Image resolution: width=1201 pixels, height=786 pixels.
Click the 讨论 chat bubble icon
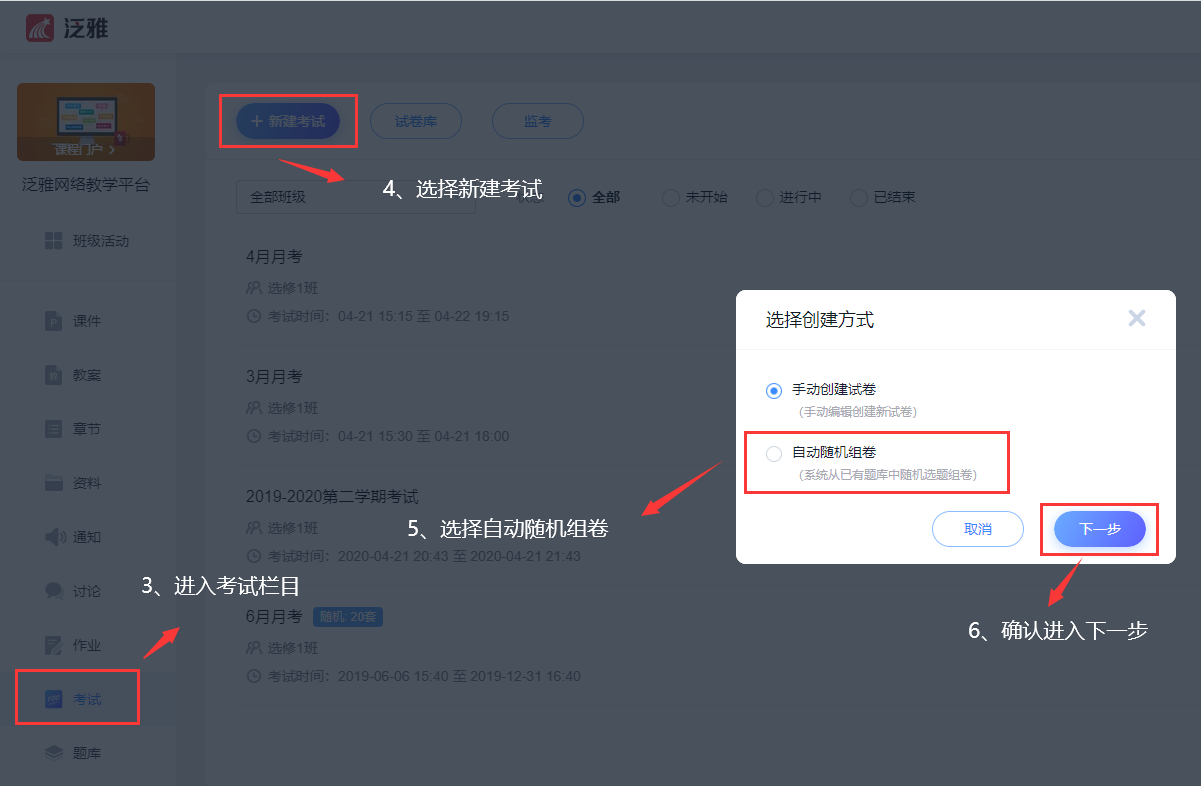pos(54,591)
